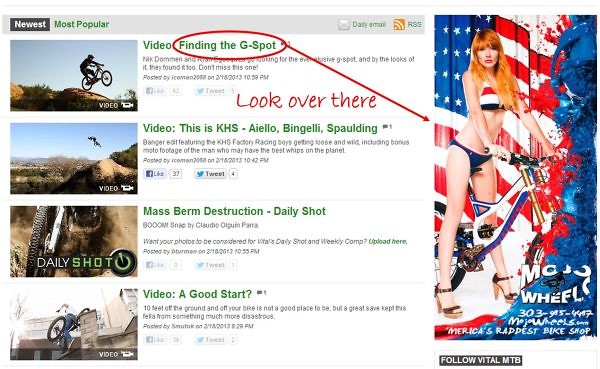
Task: Click Tweet button under Finding the G-Spot post
Action: 210,91
